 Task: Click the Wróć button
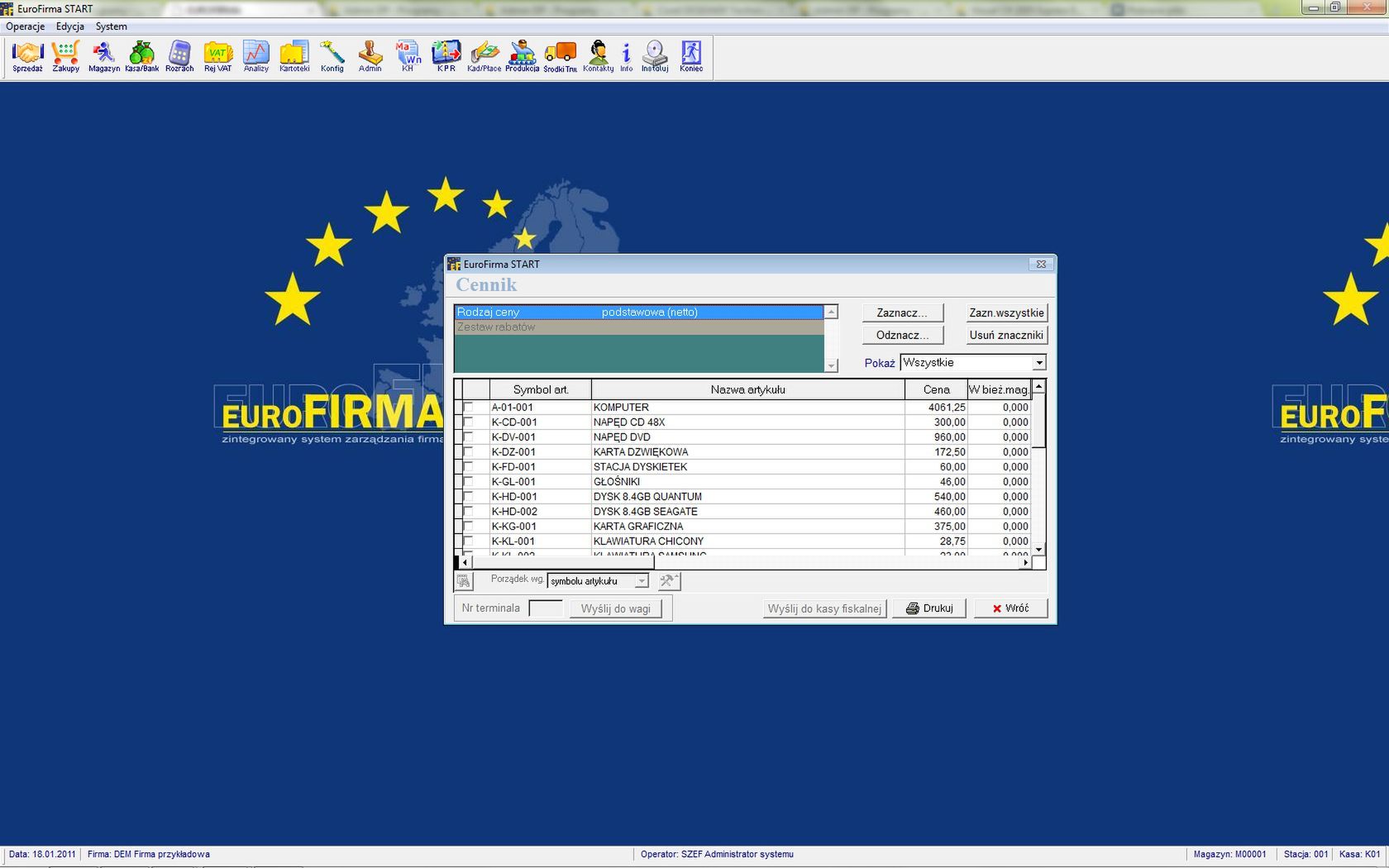(x=1010, y=608)
